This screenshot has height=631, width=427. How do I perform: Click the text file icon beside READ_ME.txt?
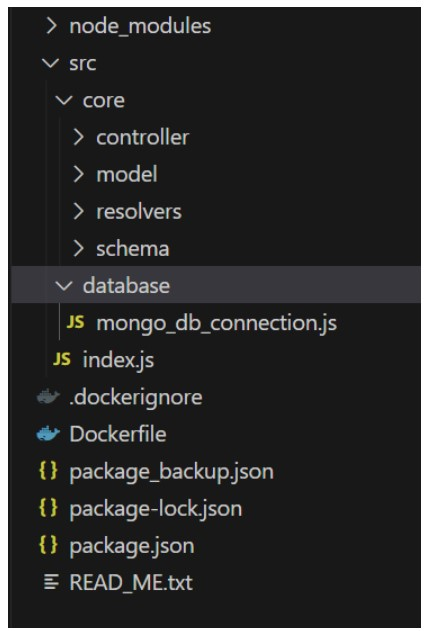[x=51, y=582]
